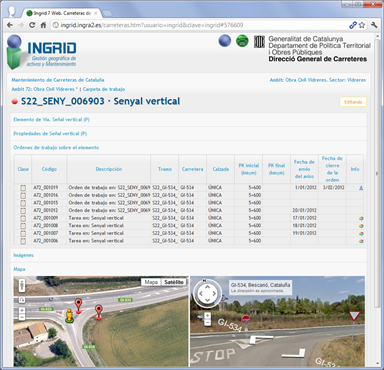Collapse the Imágenes section
This screenshot has width=384, height=370.
coord(24,255)
